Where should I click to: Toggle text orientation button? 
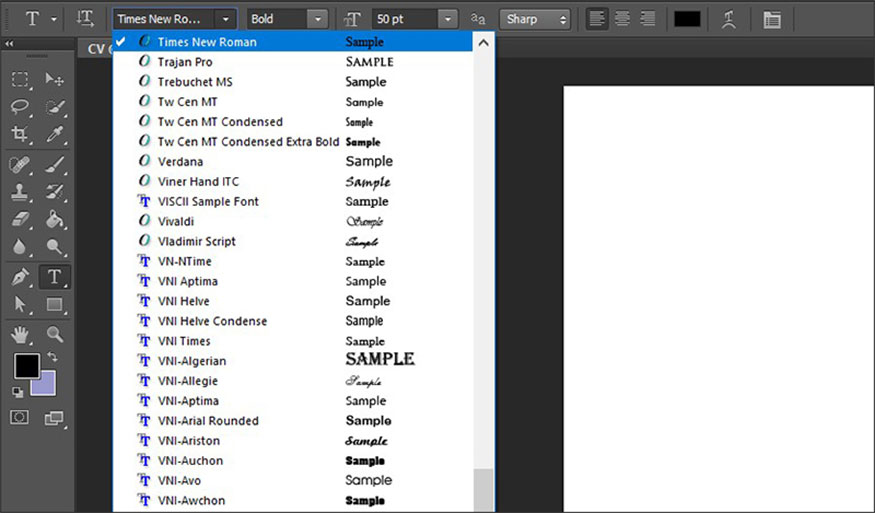86,19
